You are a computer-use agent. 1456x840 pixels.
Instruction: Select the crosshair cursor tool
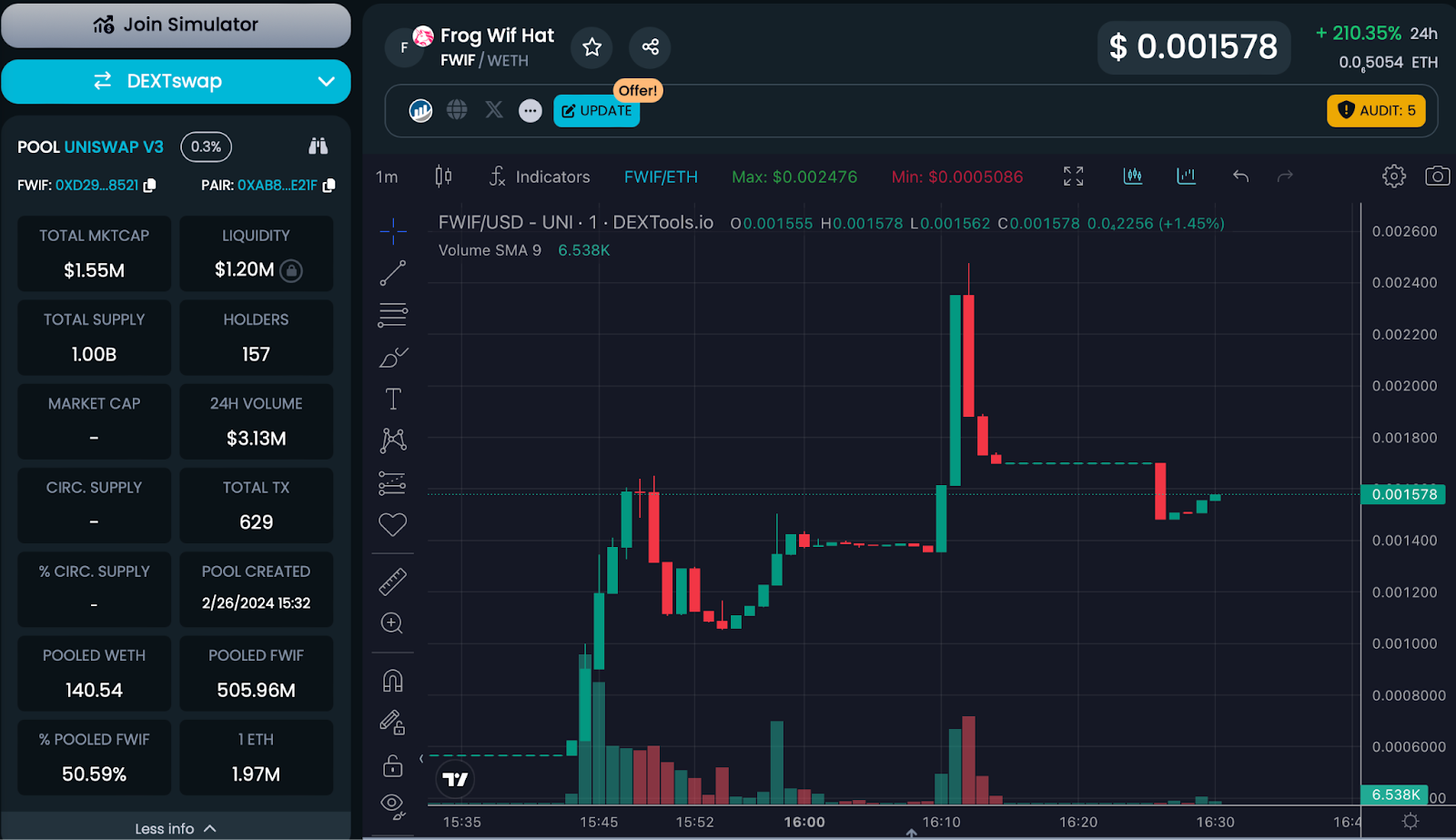[x=393, y=232]
